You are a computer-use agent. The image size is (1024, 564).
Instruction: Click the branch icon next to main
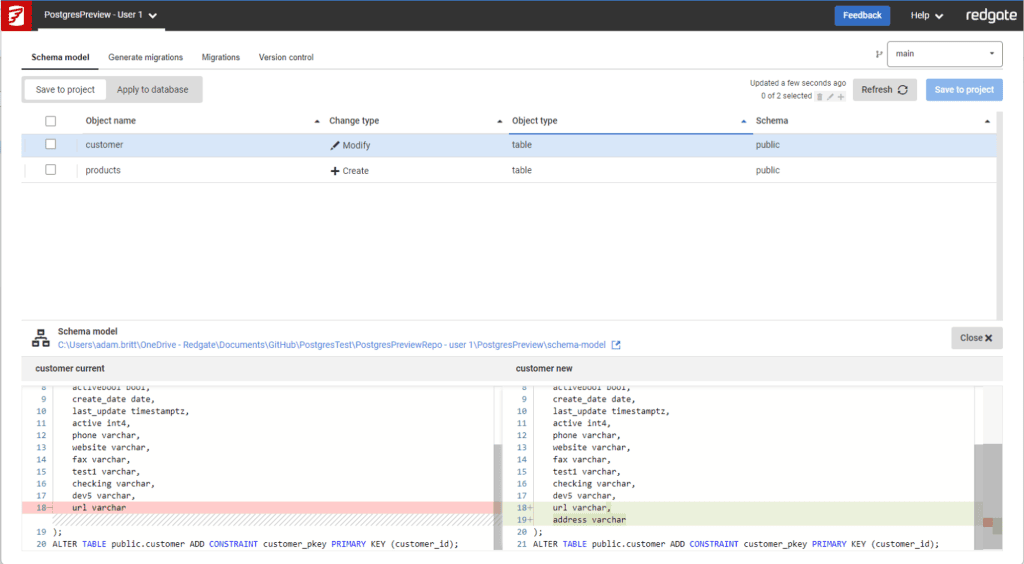[879, 54]
